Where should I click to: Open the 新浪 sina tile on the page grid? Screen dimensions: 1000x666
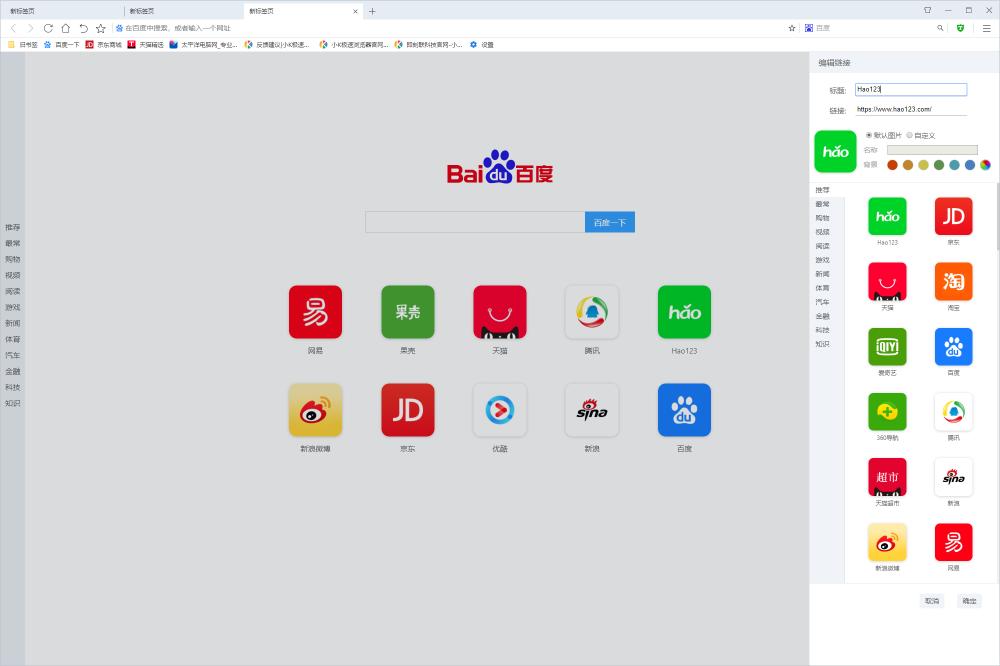point(592,410)
